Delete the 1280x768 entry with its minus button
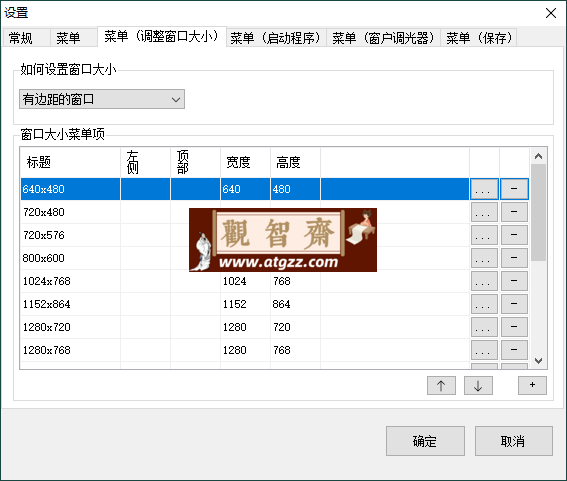 514,350
